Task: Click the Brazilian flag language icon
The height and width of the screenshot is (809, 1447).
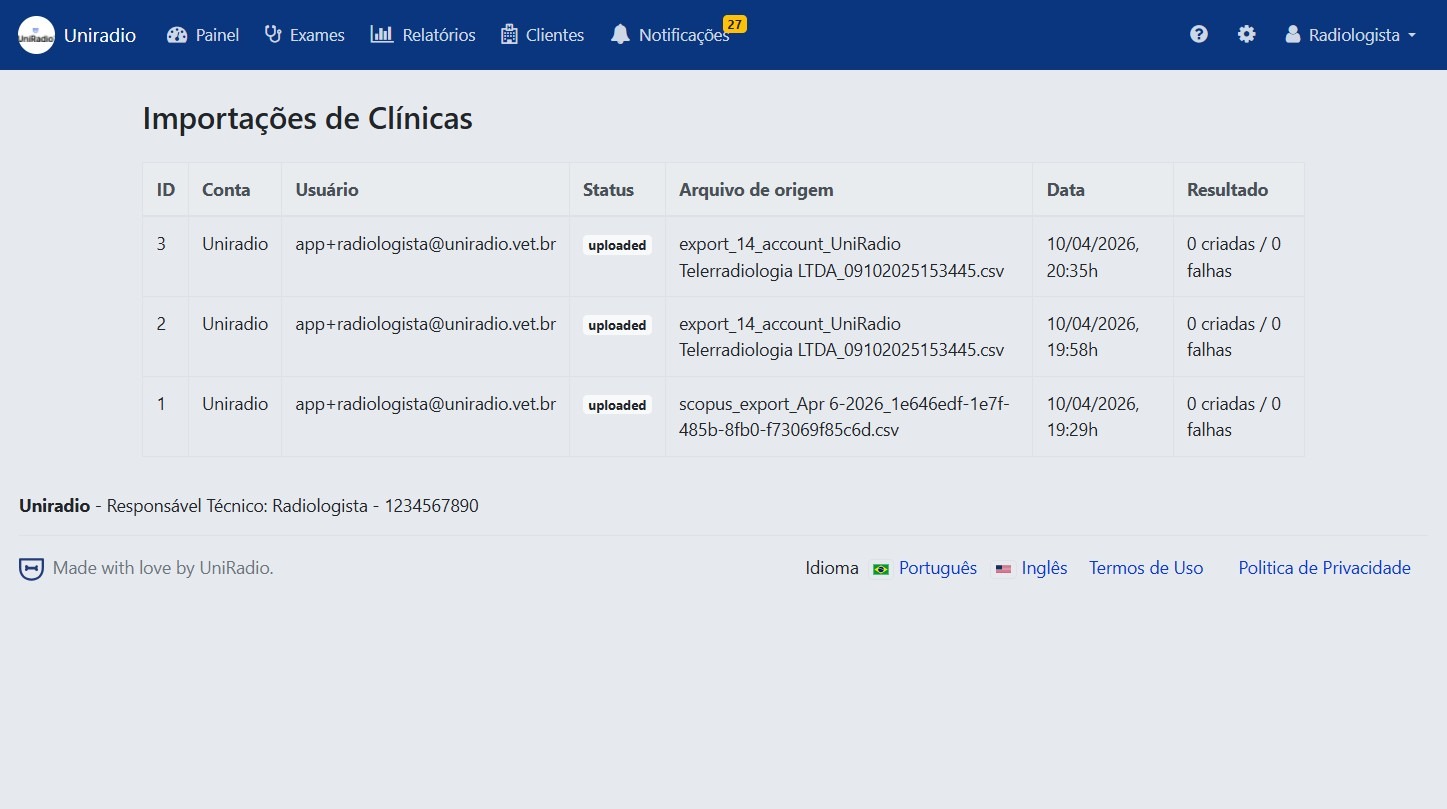Action: pos(880,568)
